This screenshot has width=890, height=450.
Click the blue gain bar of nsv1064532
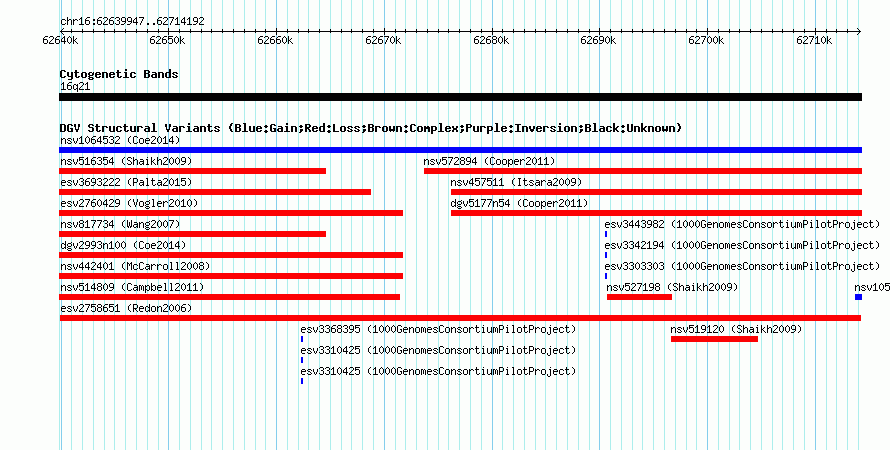point(460,150)
